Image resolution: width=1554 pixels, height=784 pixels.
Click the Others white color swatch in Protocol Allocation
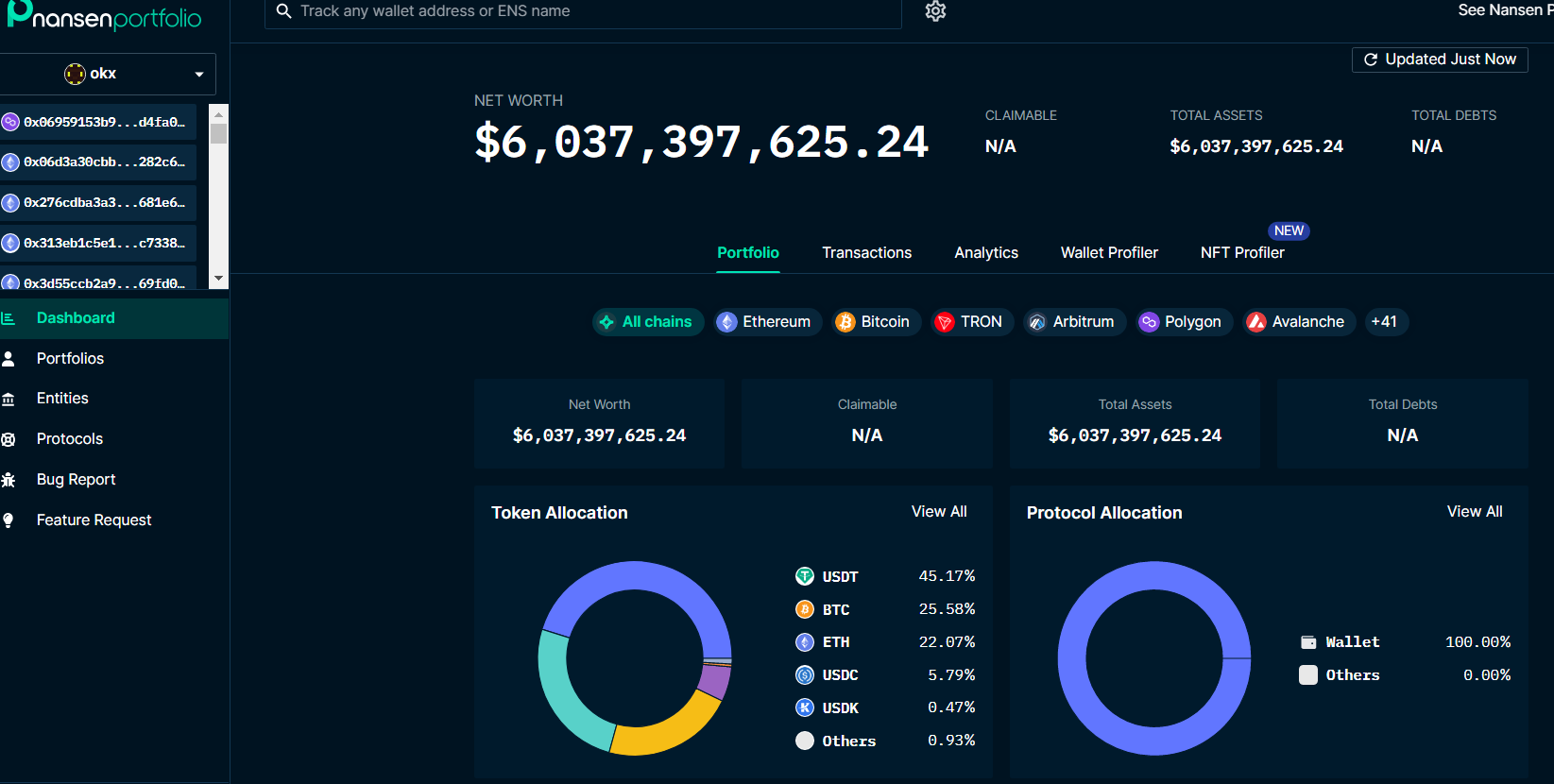point(1308,675)
